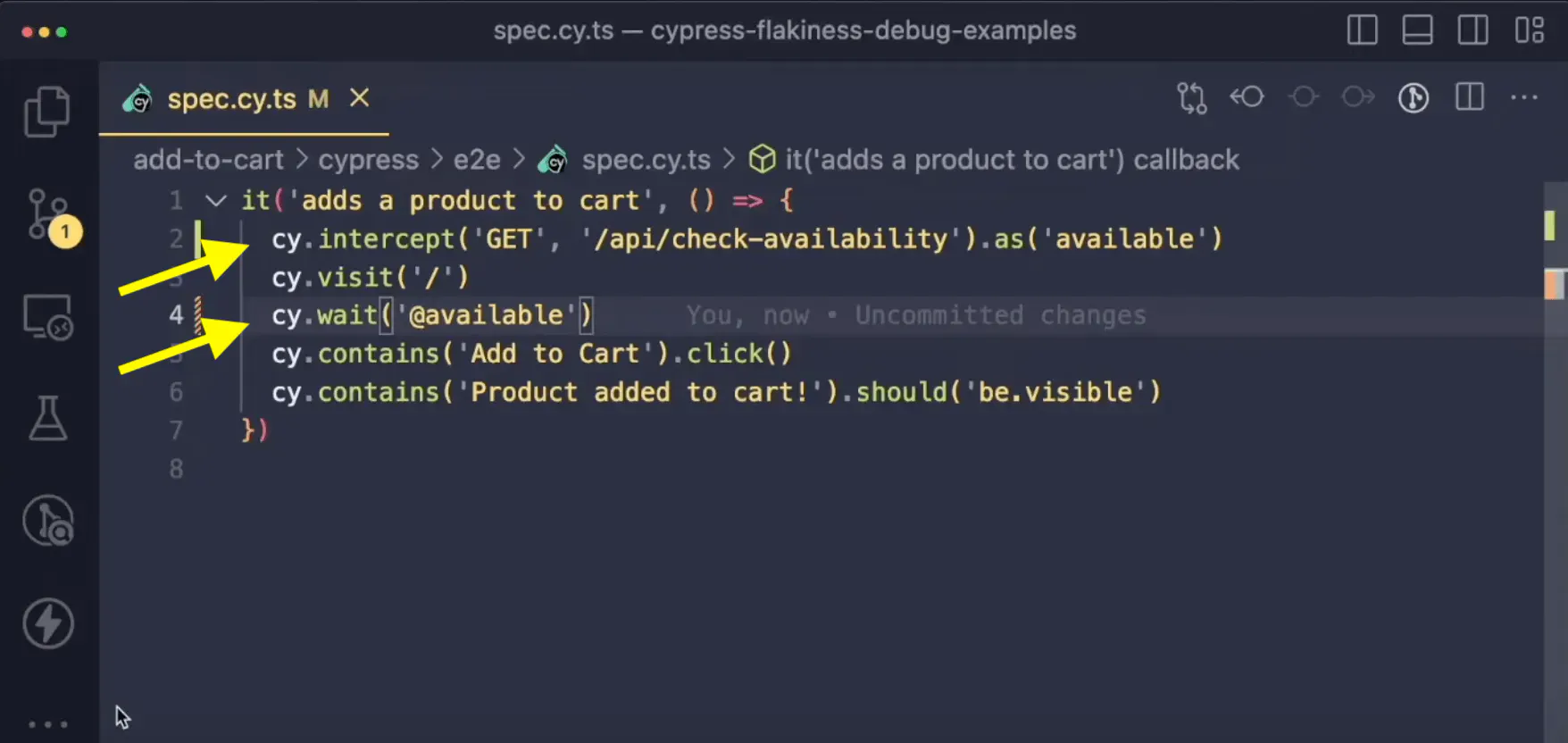Open the Testing flask view

(47, 419)
